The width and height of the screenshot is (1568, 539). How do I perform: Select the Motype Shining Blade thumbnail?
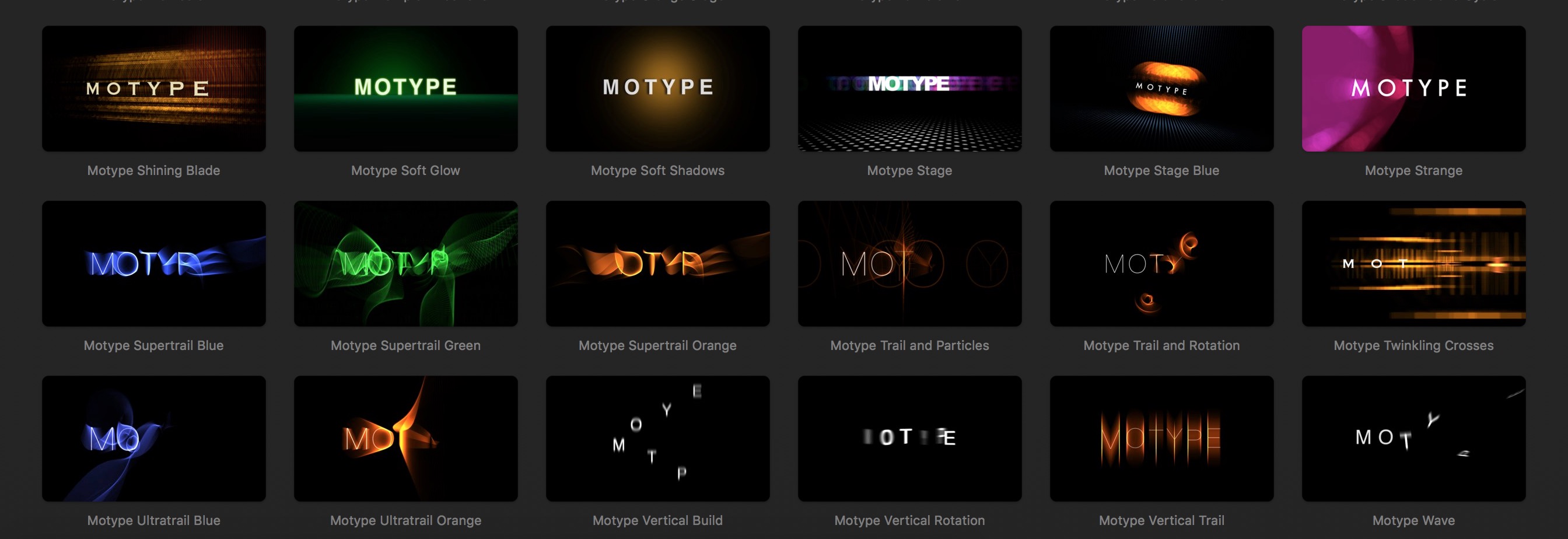point(154,88)
